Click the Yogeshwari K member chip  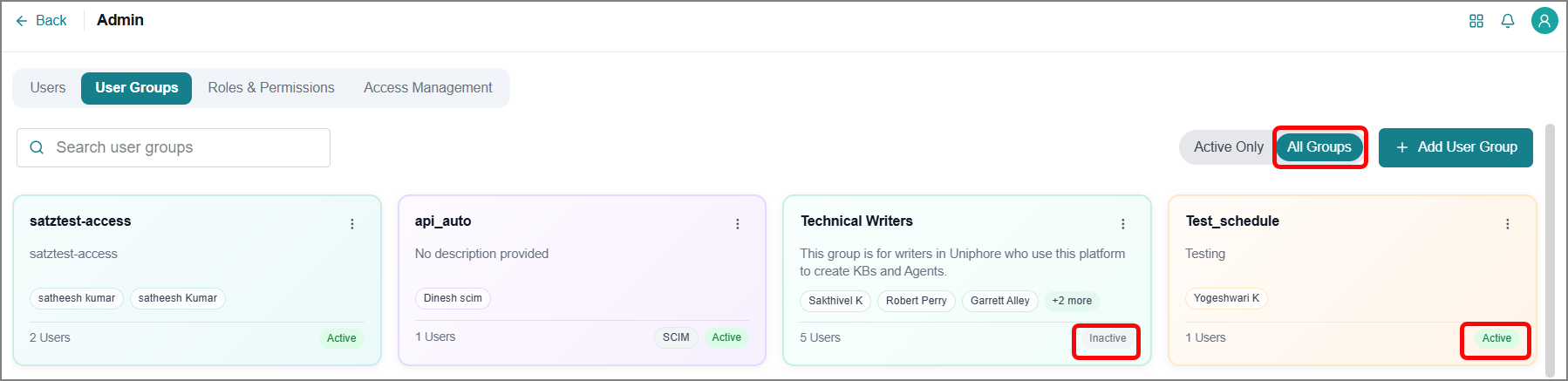(x=1226, y=298)
